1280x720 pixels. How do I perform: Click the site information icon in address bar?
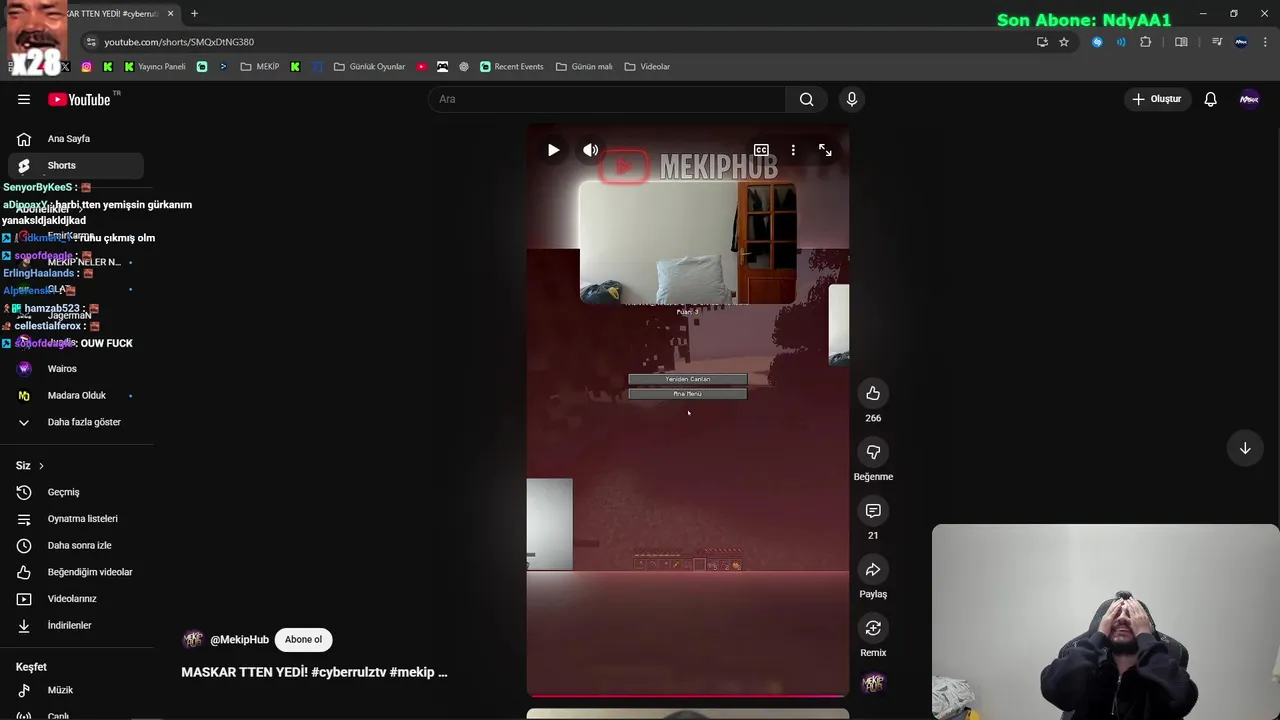coord(91,42)
